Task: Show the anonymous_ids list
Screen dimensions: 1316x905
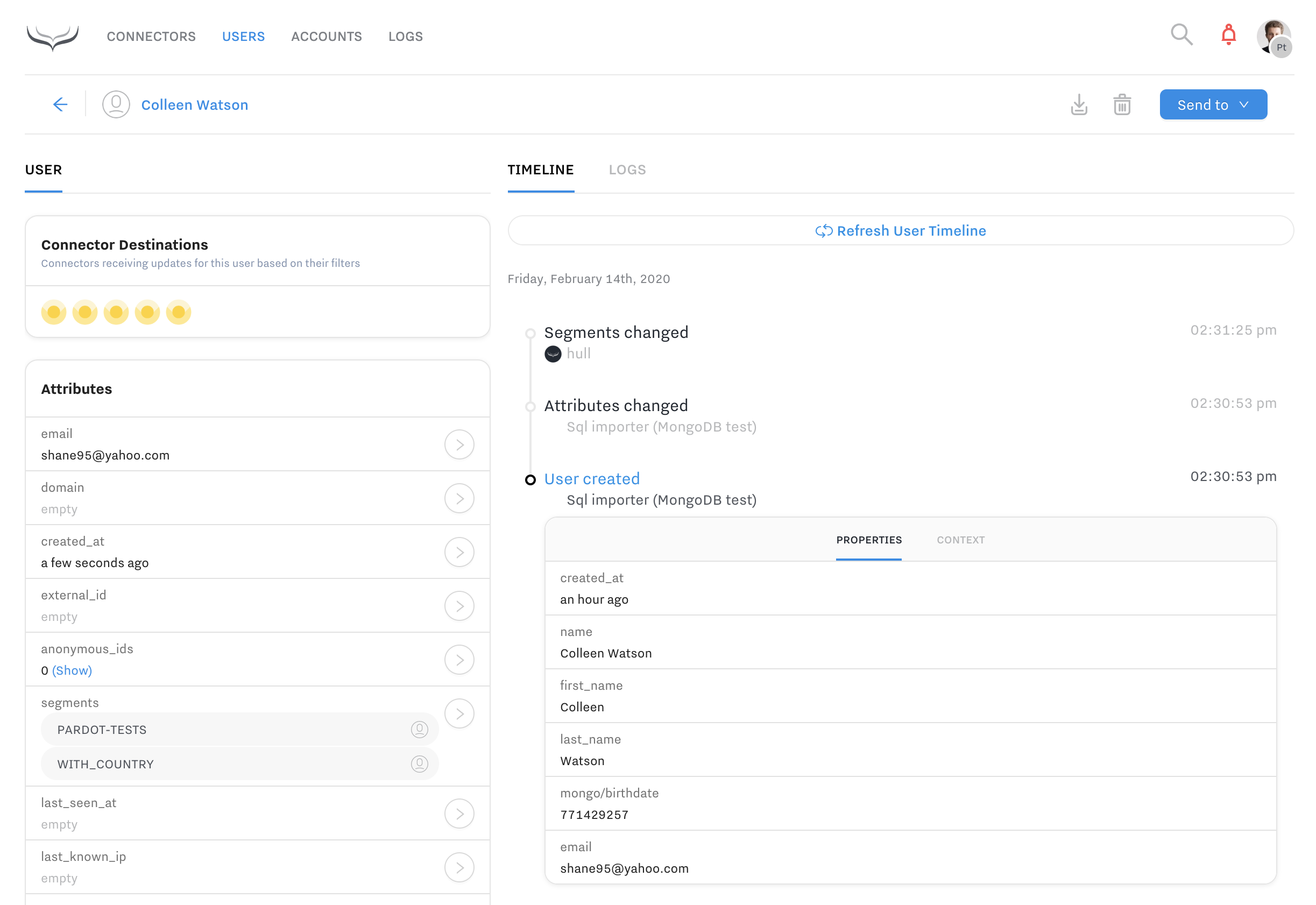Action: tap(72, 670)
